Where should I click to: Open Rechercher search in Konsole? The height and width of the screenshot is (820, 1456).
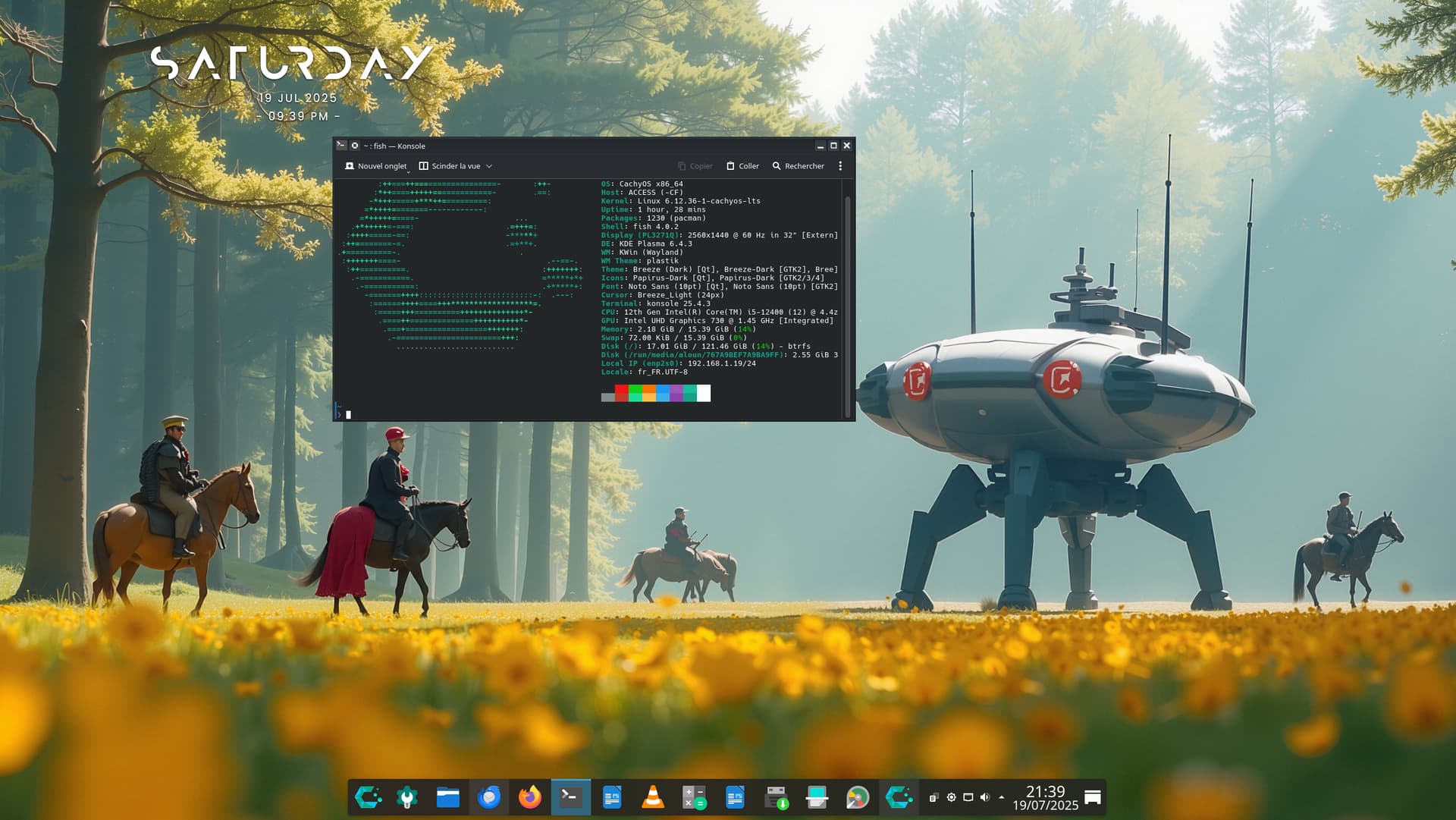tap(798, 166)
